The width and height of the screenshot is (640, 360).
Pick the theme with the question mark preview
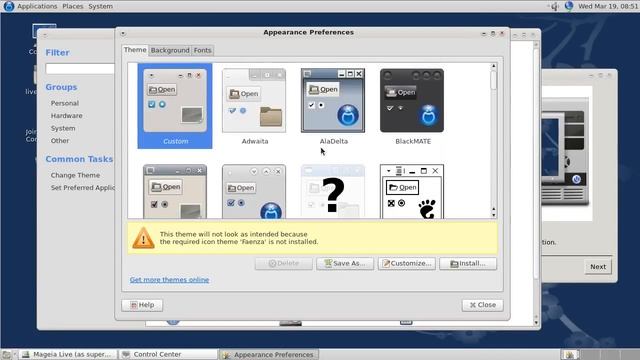click(333, 191)
